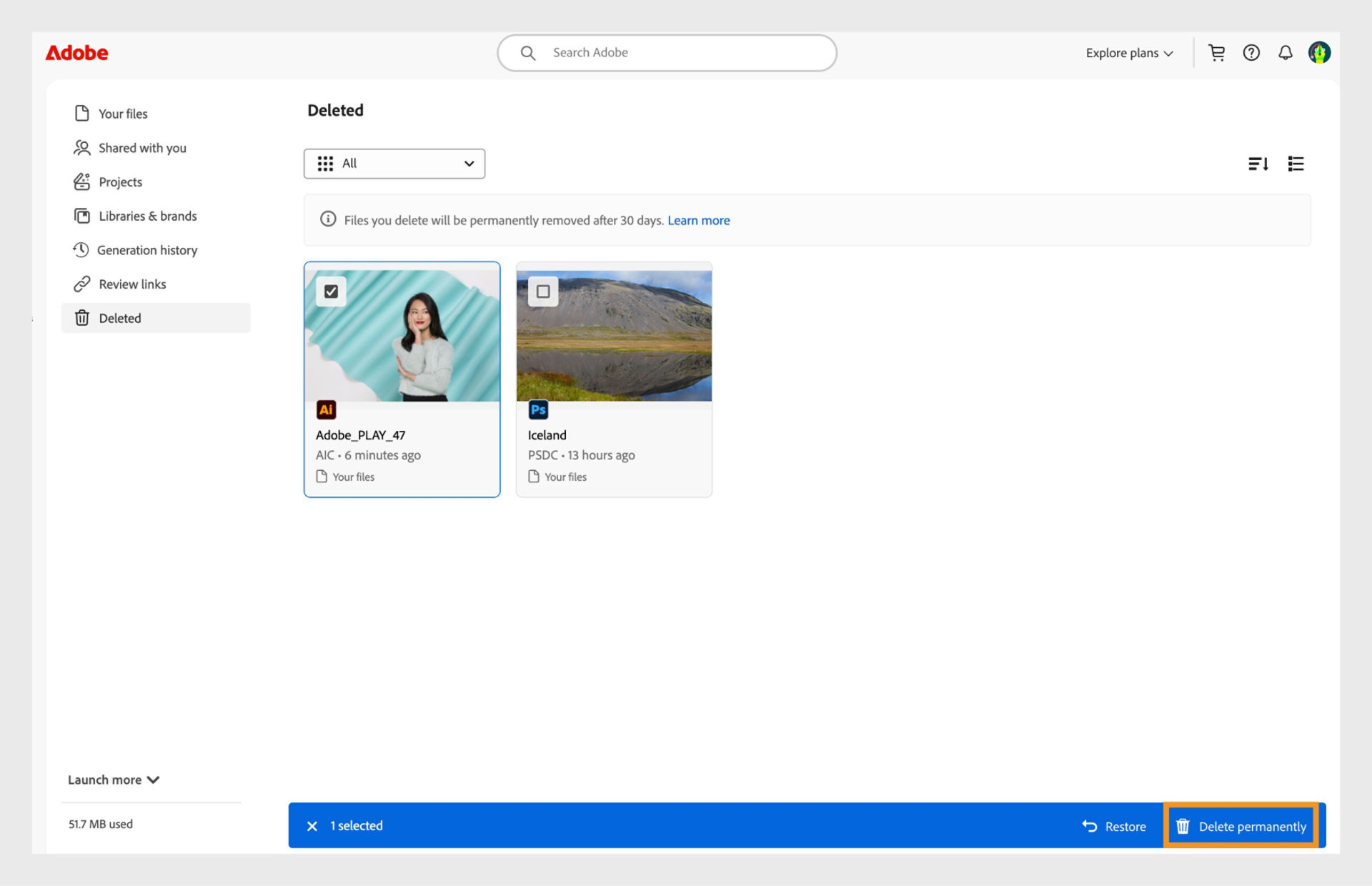Screen dimensions: 1372x886
Task: Open the Explore plans menu
Action: point(1128,52)
